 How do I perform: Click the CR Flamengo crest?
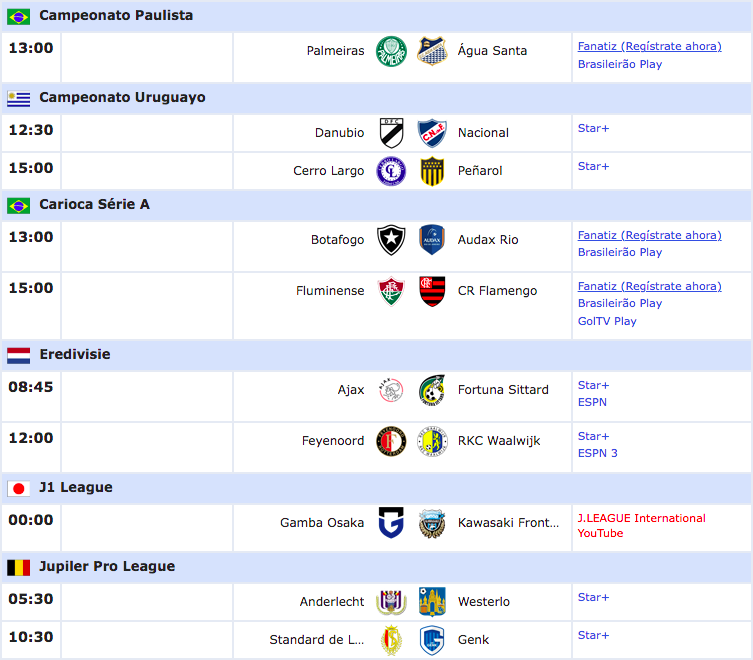432,291
